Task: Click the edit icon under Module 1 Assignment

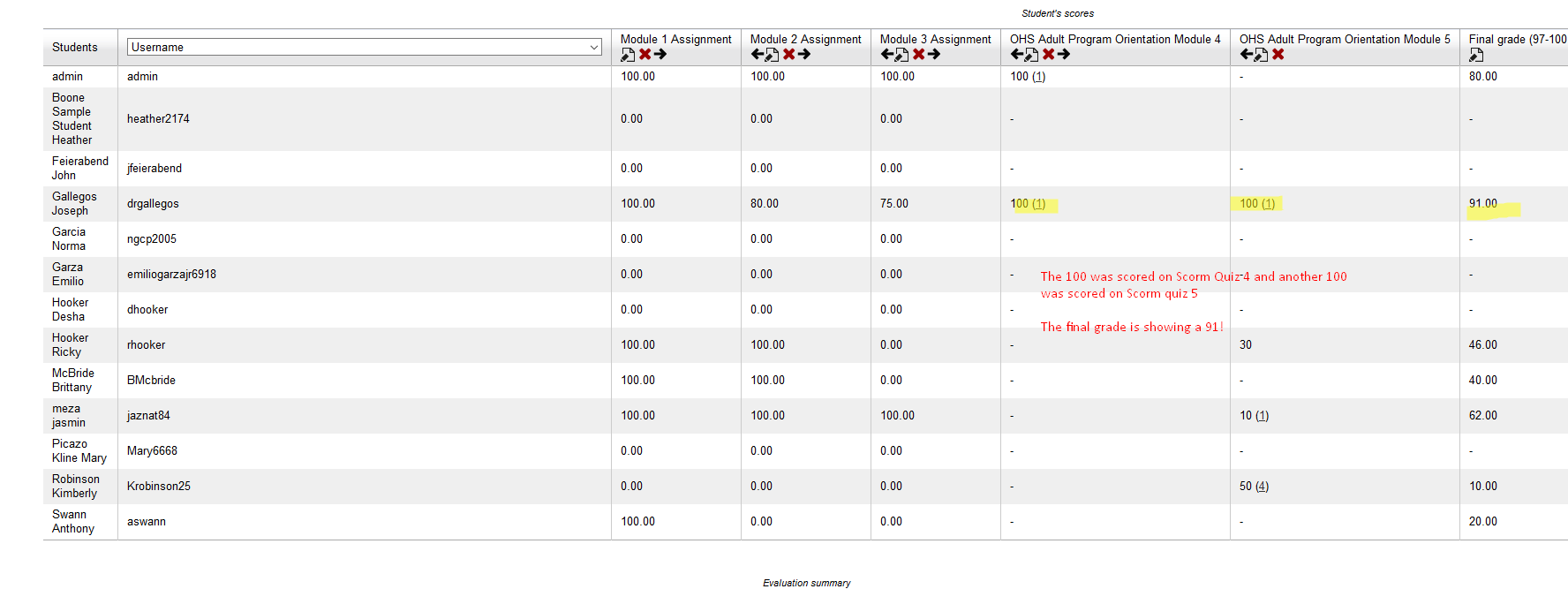Action: point(628,55)
